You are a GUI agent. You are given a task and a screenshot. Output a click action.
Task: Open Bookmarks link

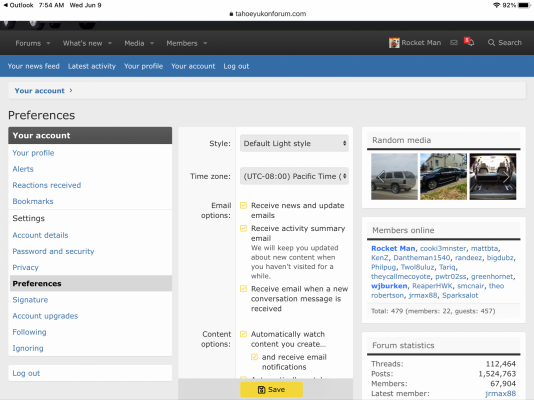pos(33,201)
